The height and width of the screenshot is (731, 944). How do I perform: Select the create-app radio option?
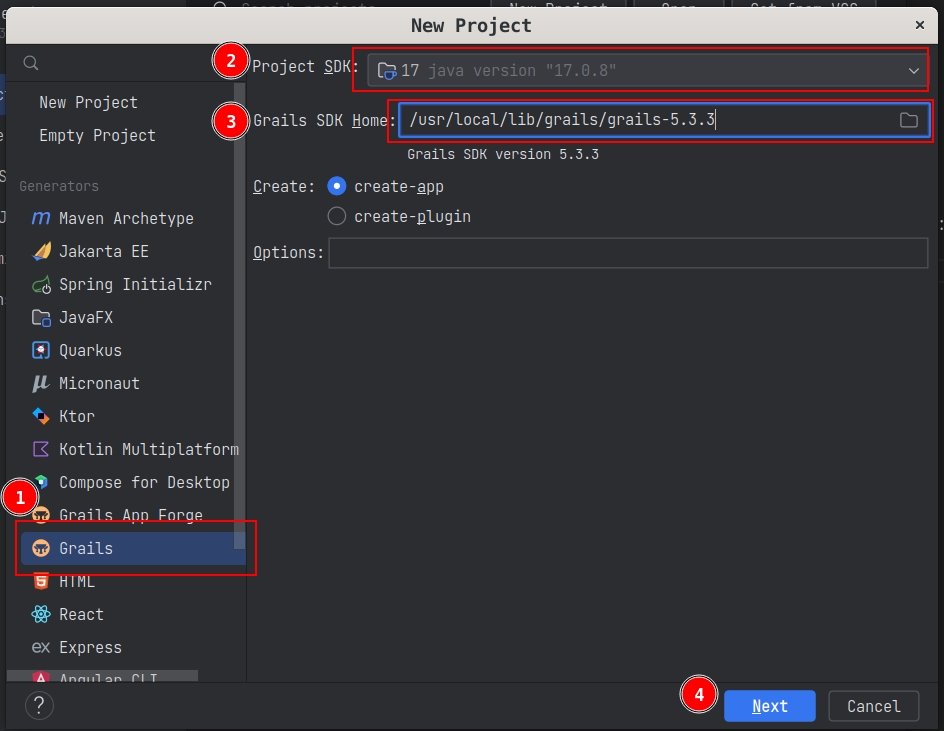[337, 187]
